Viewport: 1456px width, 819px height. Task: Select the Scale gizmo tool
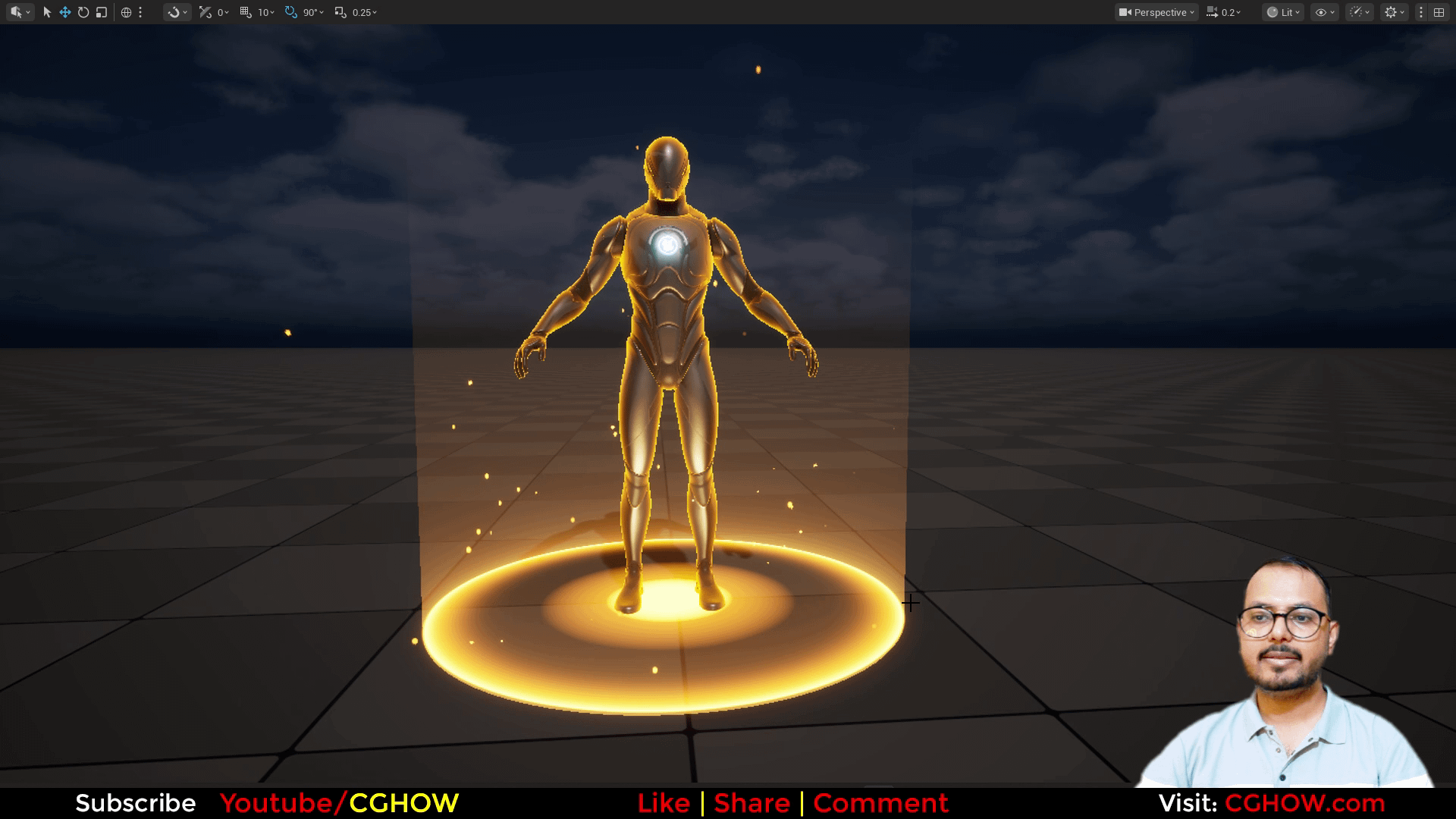coord(102,12)
